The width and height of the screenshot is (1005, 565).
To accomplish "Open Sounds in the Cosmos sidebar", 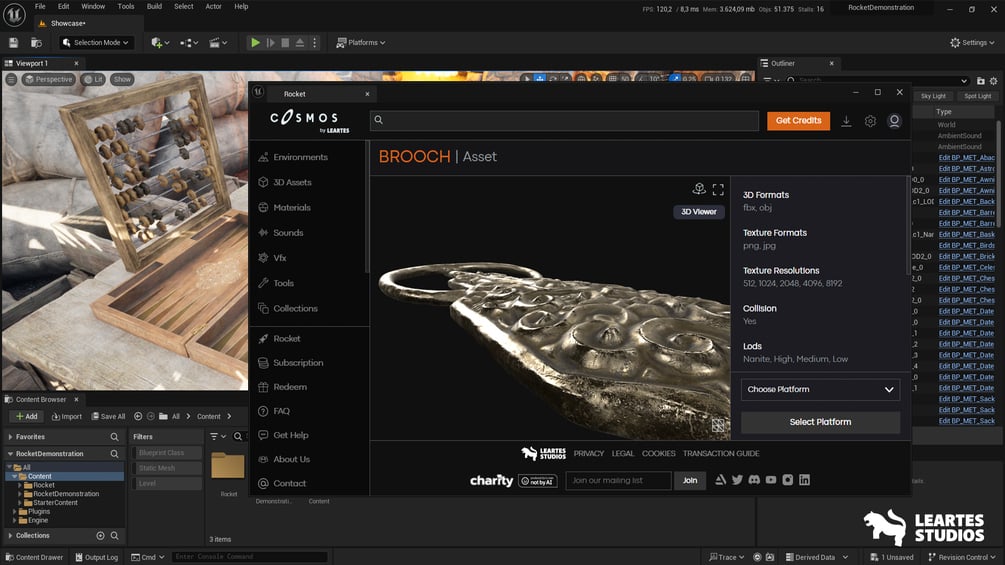I will 280,233.
